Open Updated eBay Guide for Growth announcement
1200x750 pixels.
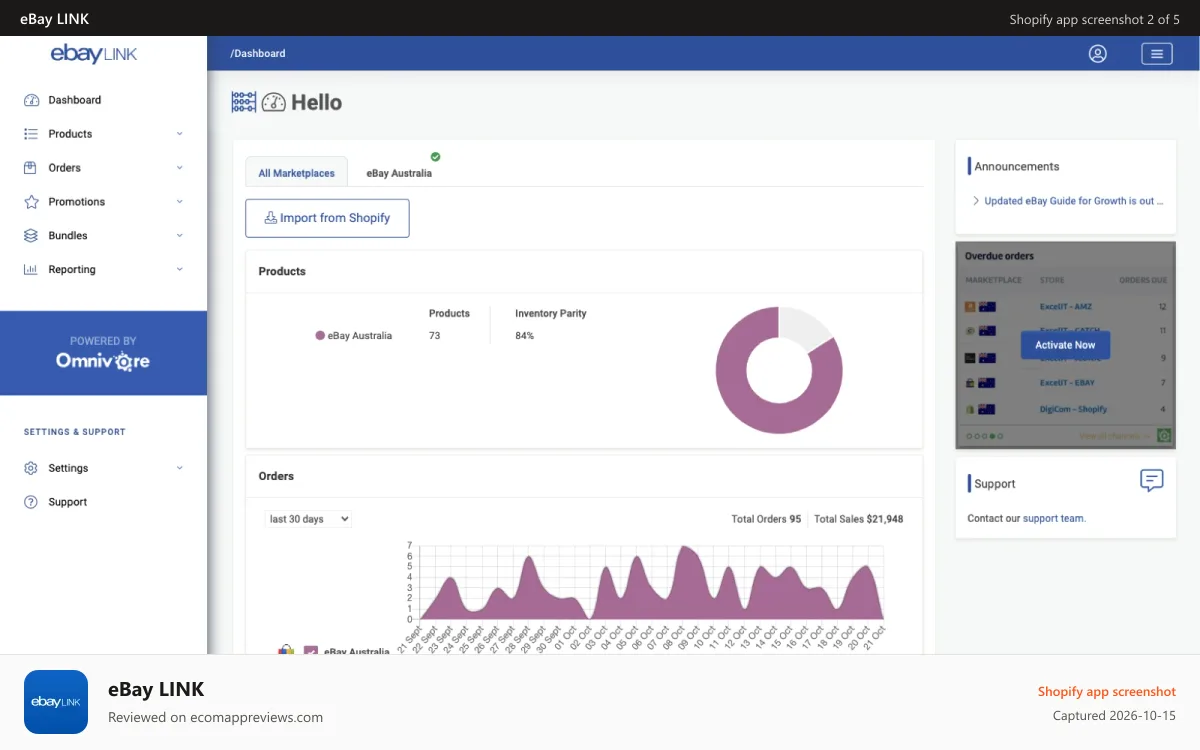[1074, 201]
